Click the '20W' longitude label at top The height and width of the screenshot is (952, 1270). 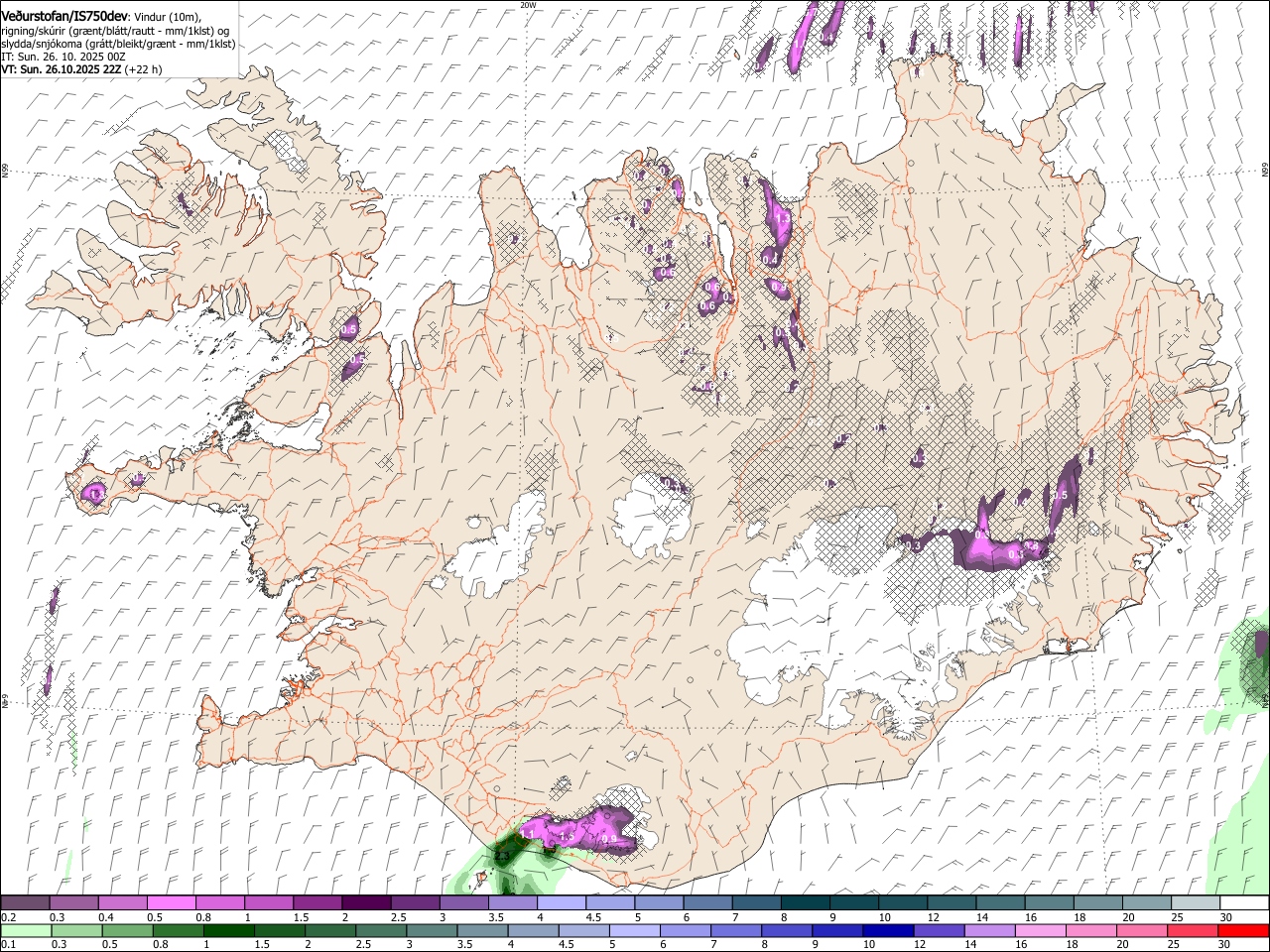(x=528, y=5)
